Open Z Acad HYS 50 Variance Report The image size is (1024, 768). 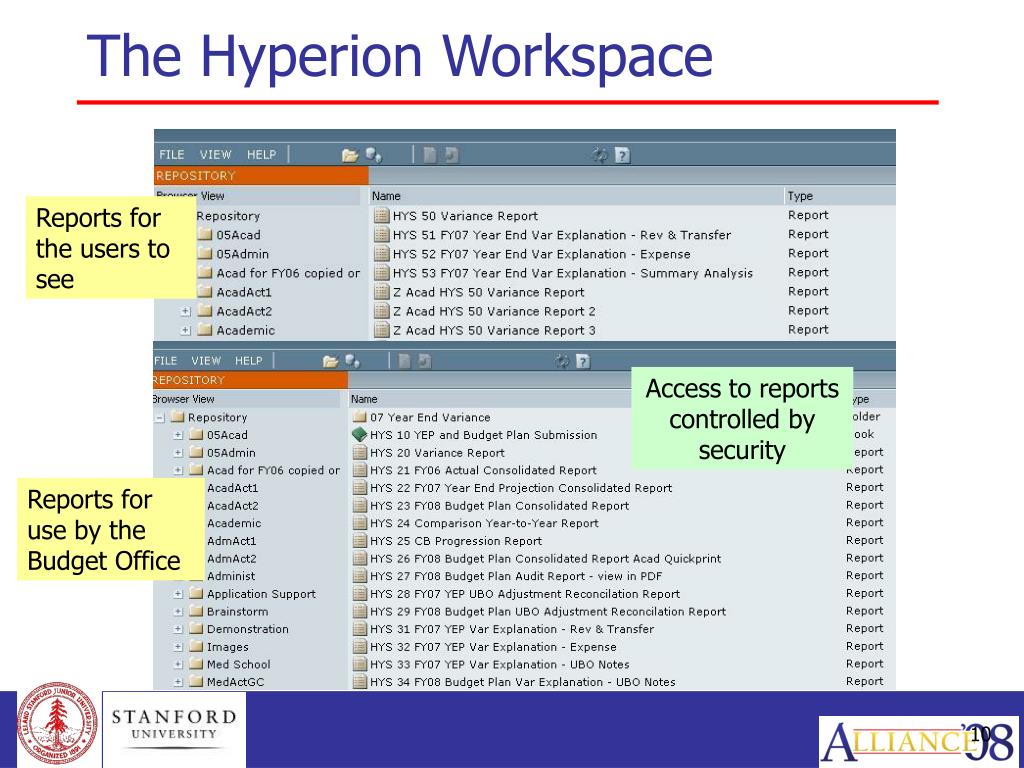pos(488,293)
